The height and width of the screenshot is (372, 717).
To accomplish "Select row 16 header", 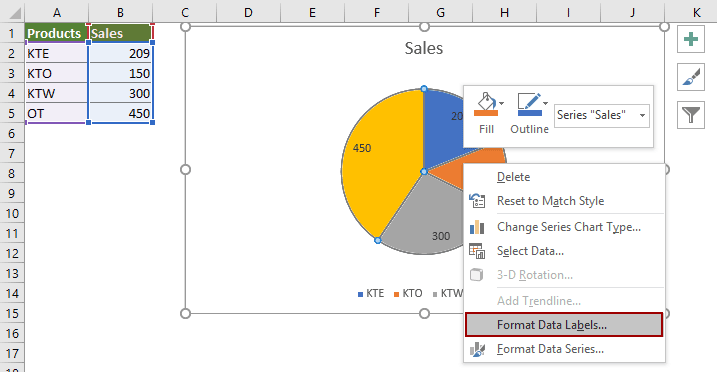I will tap(12, 334).
